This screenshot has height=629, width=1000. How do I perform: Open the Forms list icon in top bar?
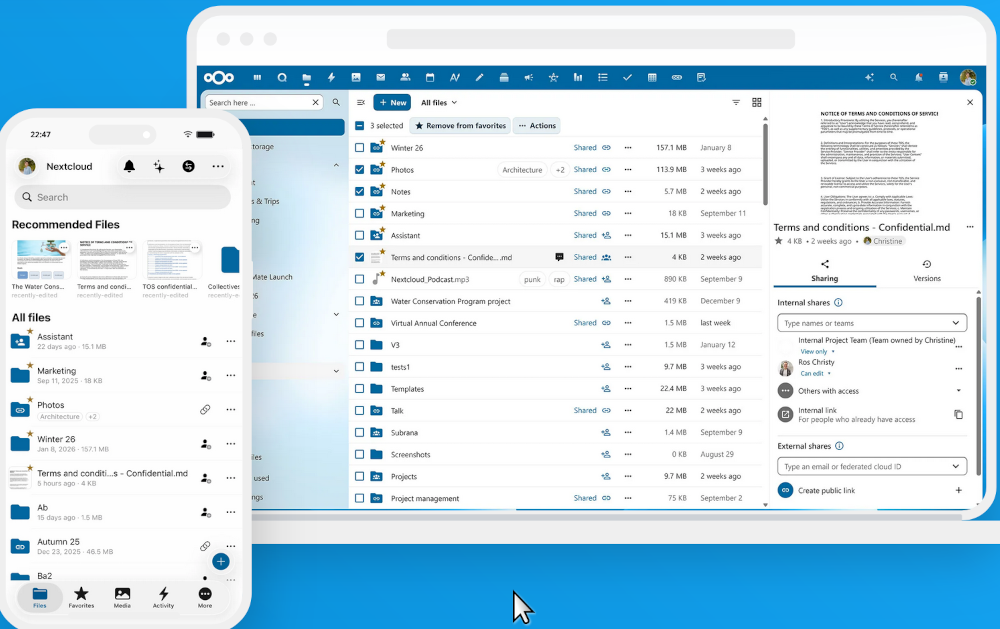(x=603, y=78)
